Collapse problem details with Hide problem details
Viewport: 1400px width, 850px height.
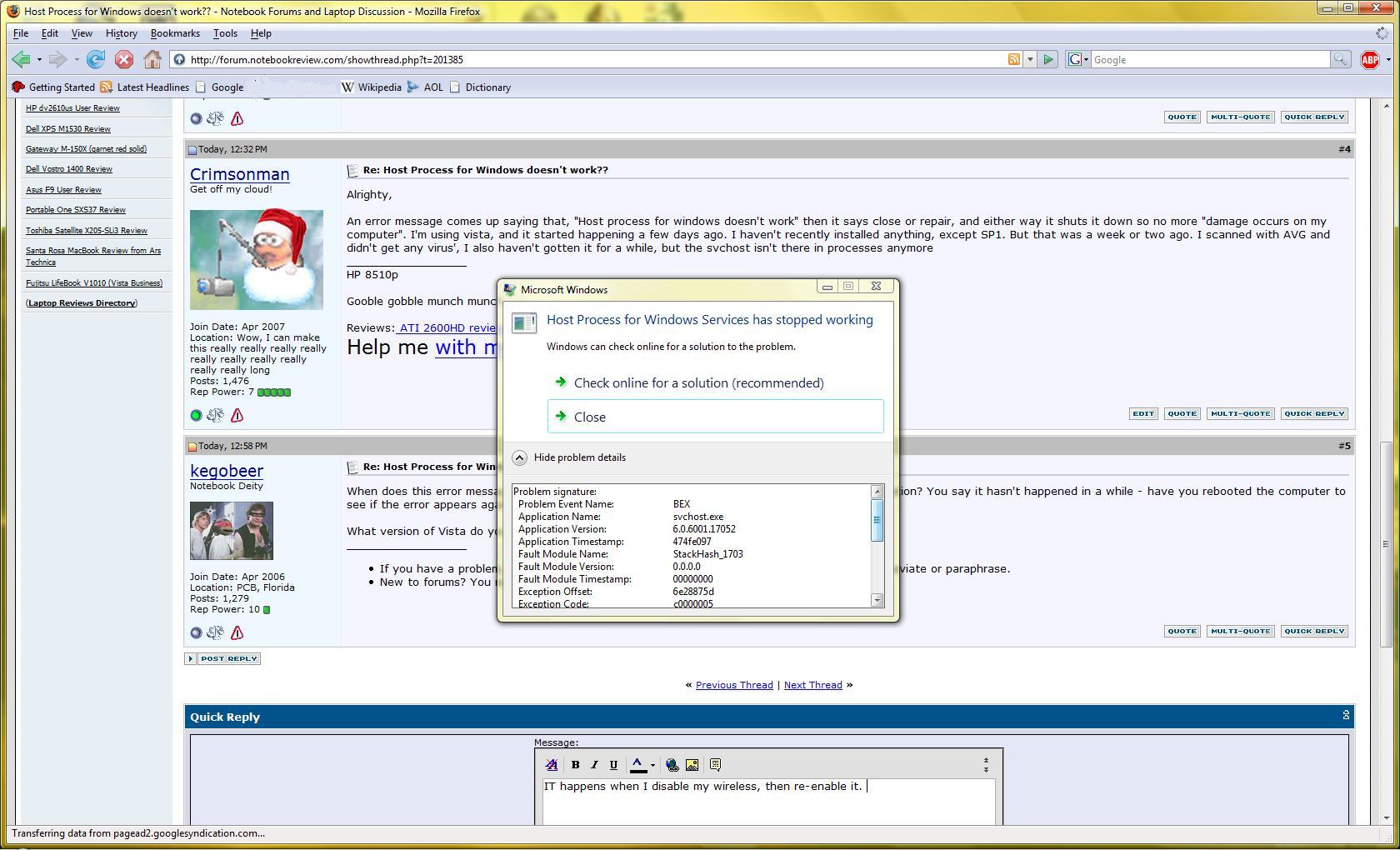[x=569, y=457]
